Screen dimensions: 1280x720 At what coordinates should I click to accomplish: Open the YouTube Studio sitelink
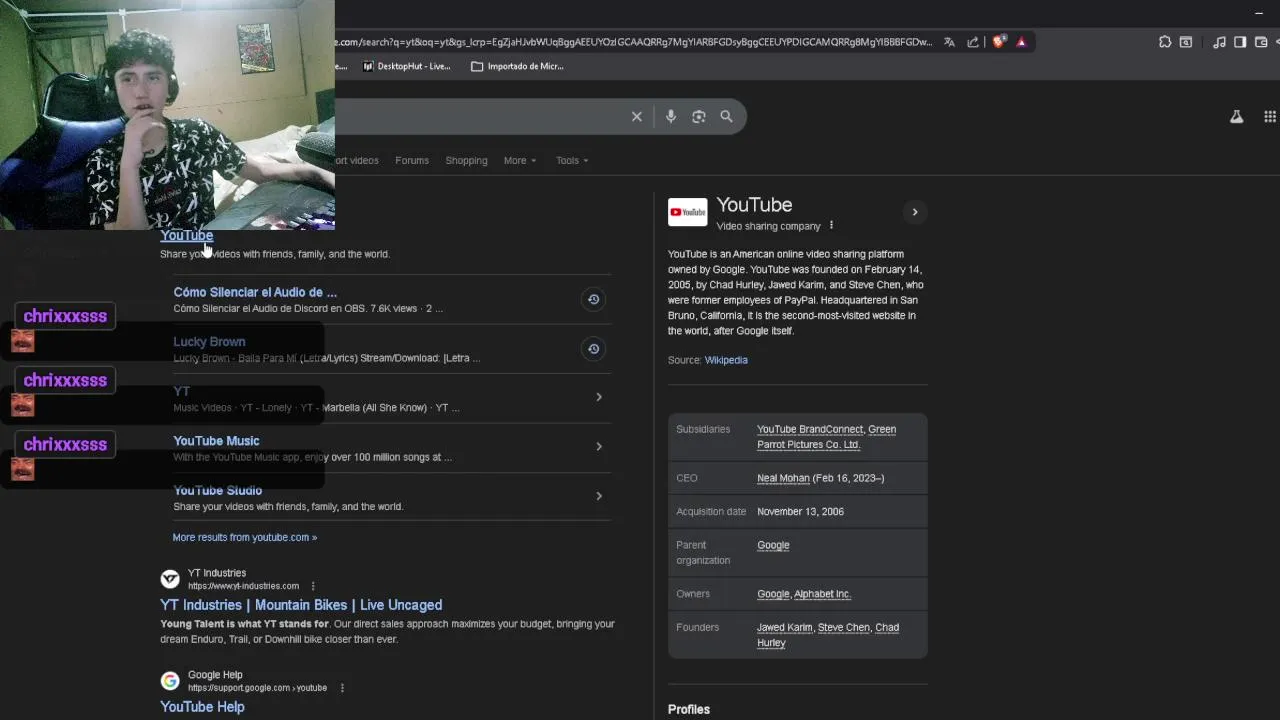(217, 490)
